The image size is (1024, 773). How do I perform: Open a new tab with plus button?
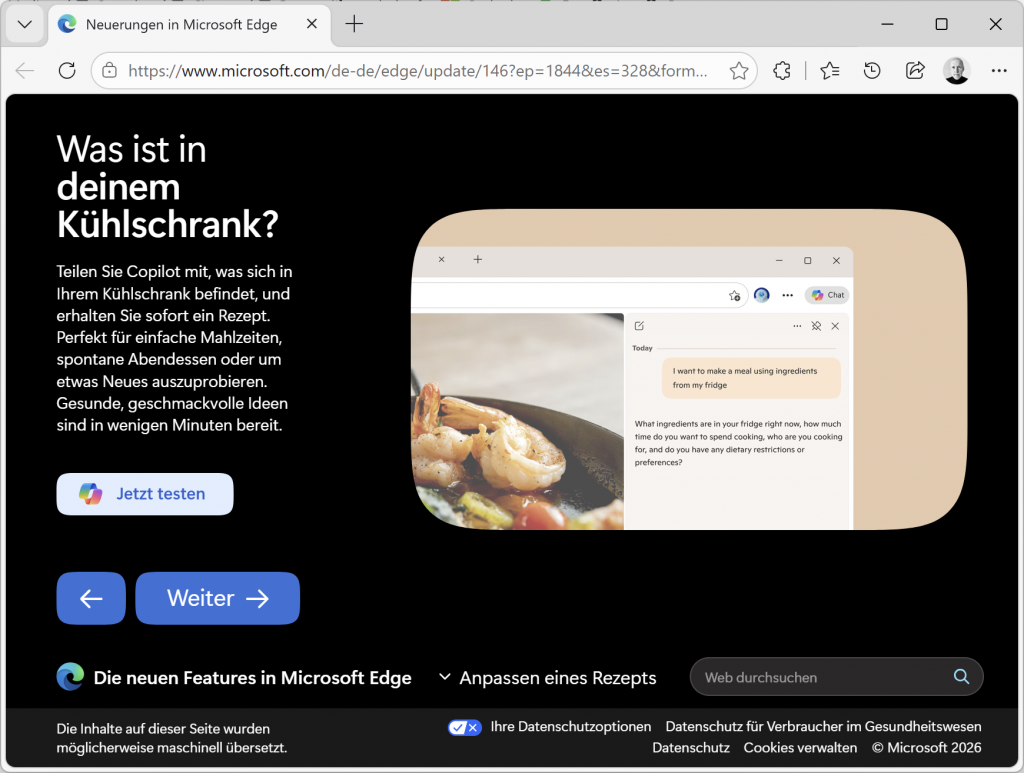354,24
